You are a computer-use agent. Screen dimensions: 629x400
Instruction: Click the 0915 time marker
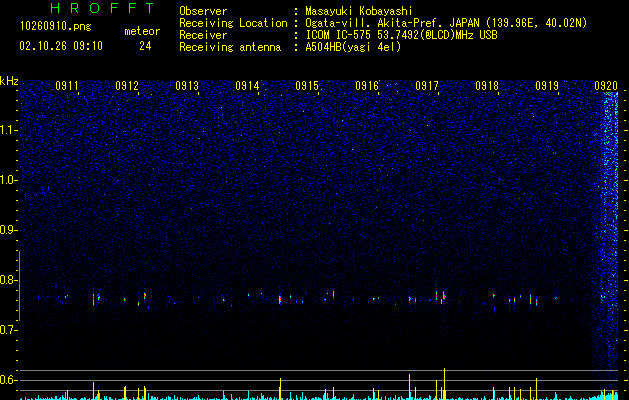pos(307,86)
